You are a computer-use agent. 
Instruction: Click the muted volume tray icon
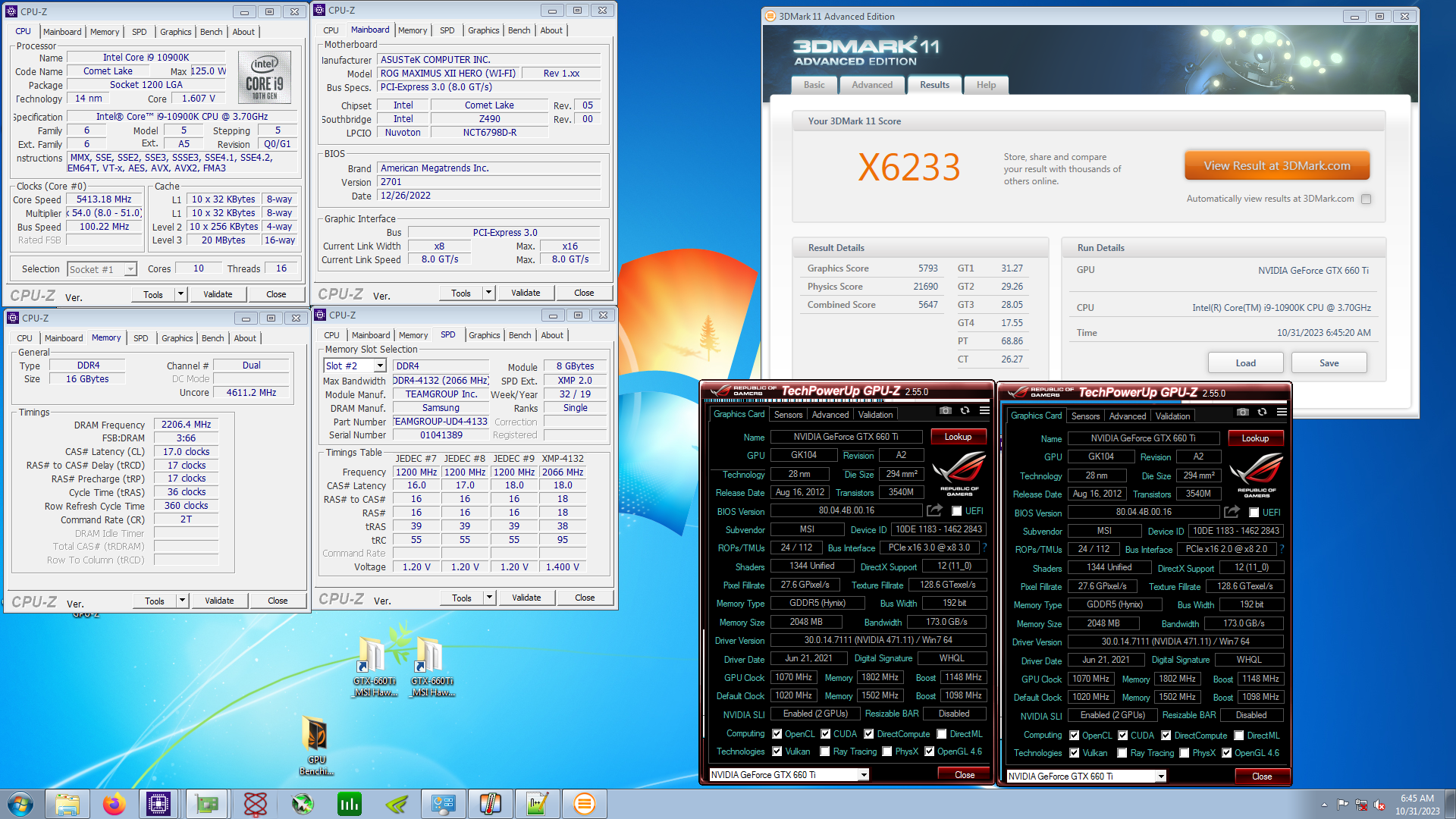(x=1379, y=805)
